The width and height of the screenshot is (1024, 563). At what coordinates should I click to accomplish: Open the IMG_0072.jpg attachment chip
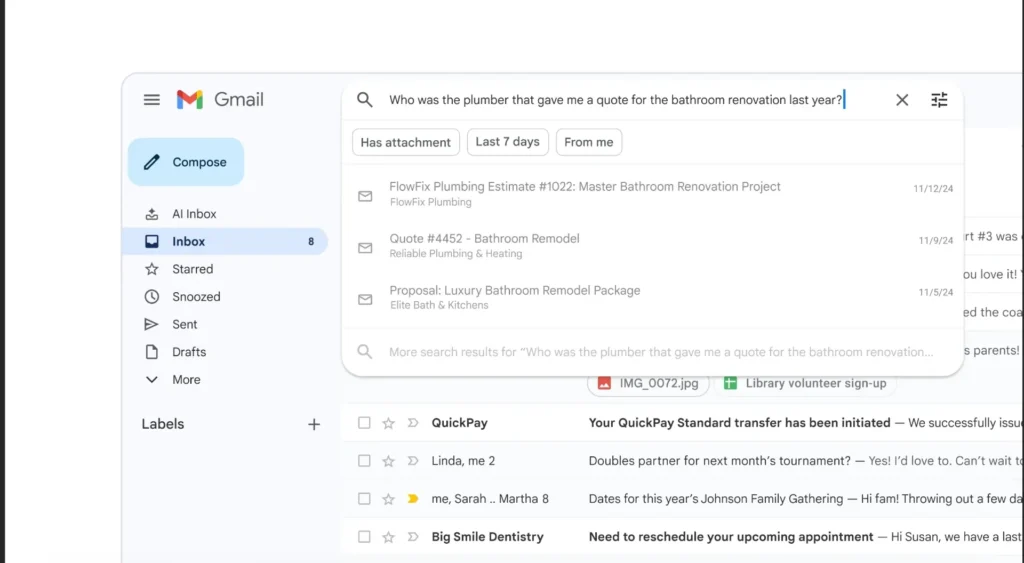tap(649, 383)
